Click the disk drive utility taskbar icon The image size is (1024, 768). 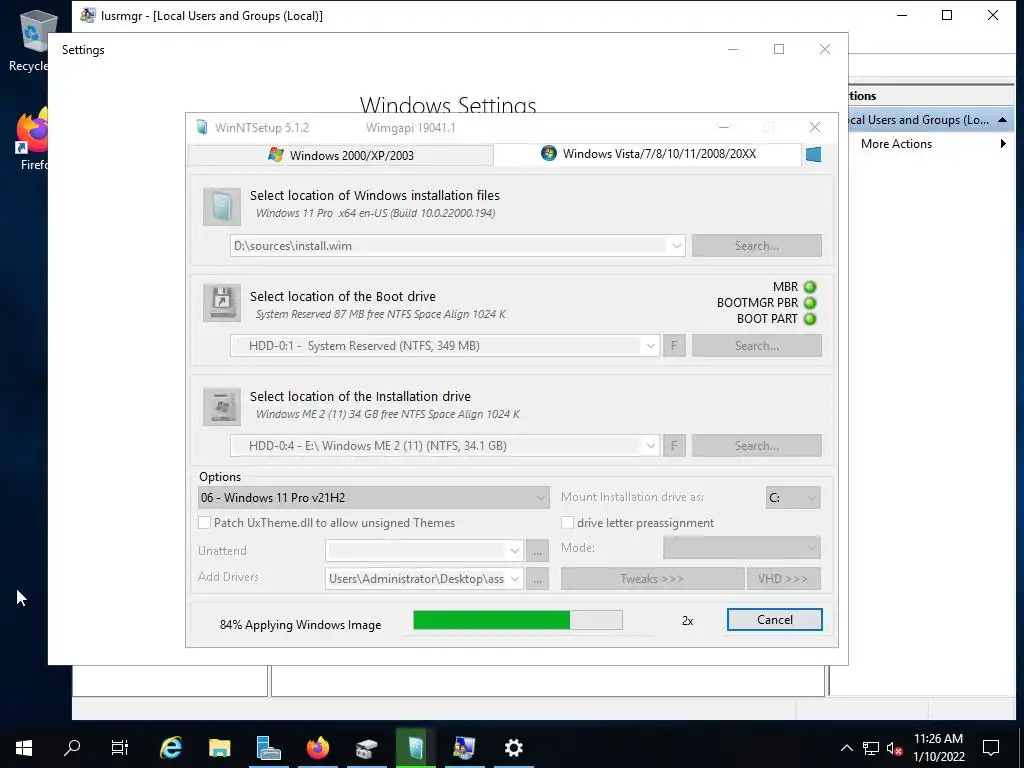366,748
